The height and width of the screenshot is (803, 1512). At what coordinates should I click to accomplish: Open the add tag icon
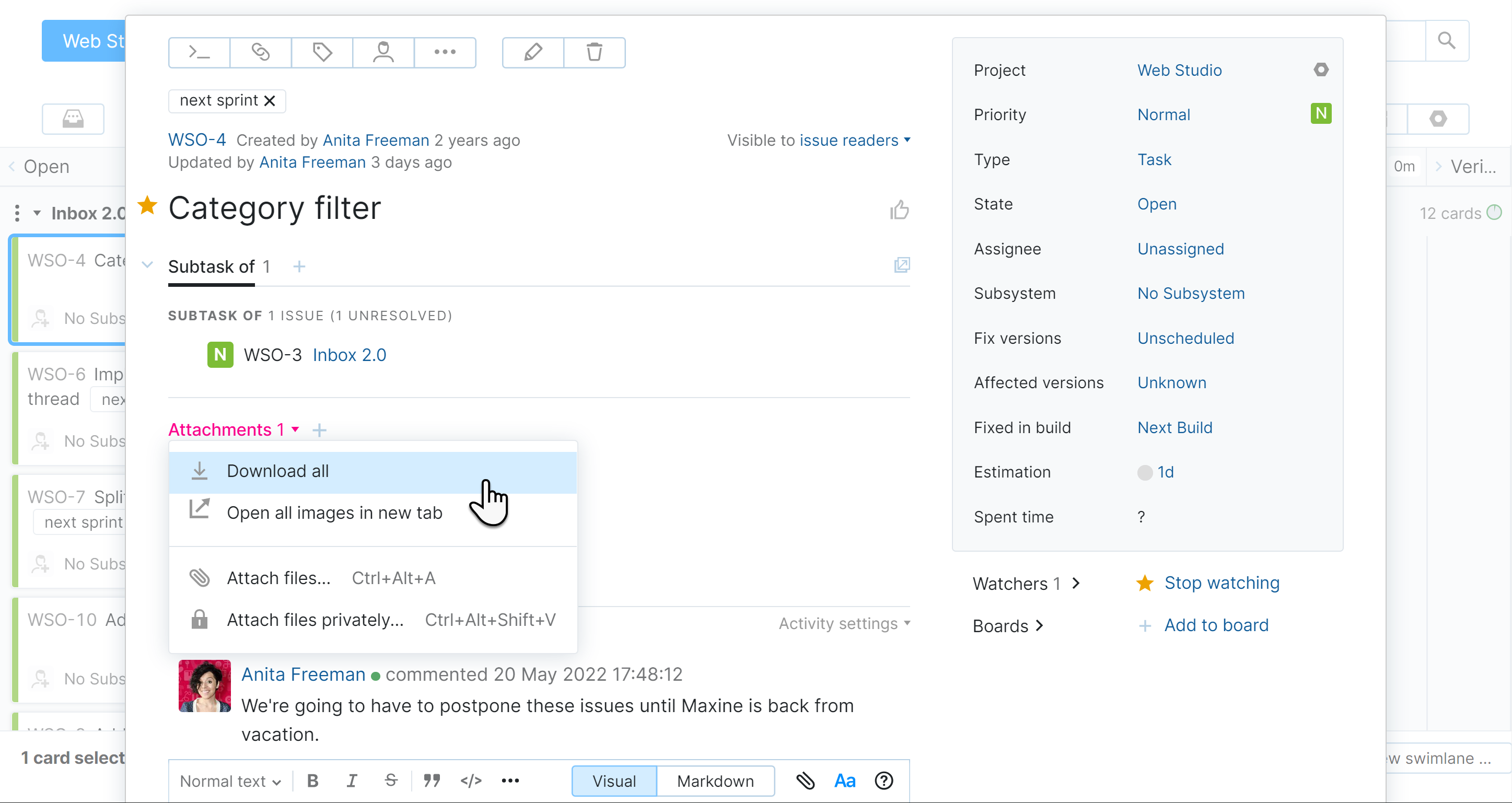click(x=322, y=52)
